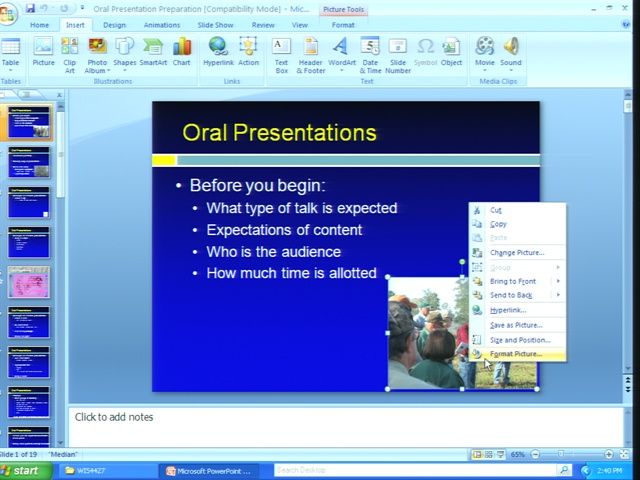Open the Clip Art tool

point(69,56)
